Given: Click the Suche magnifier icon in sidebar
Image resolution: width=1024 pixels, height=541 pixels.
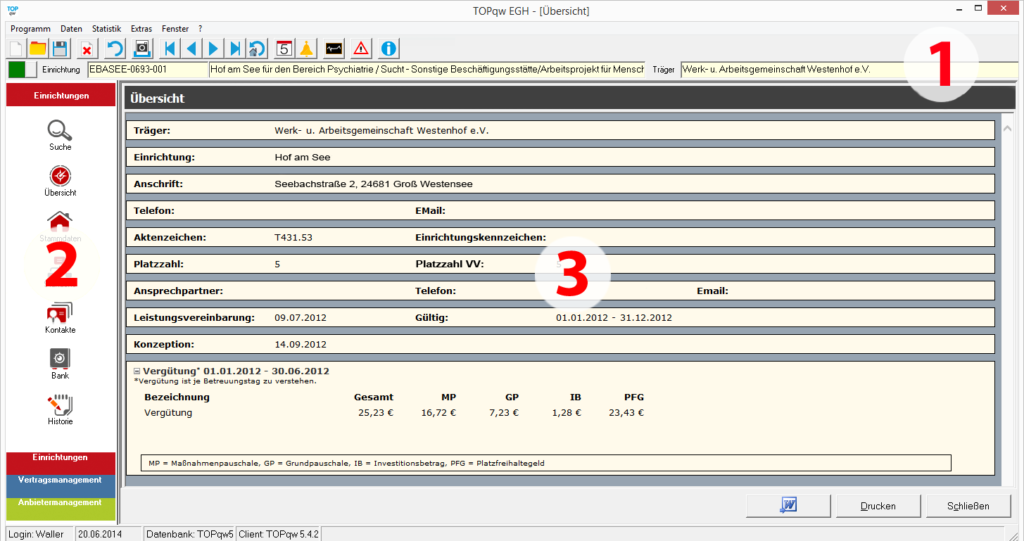Looking at the screenshot, I should (x=60, y=131).
